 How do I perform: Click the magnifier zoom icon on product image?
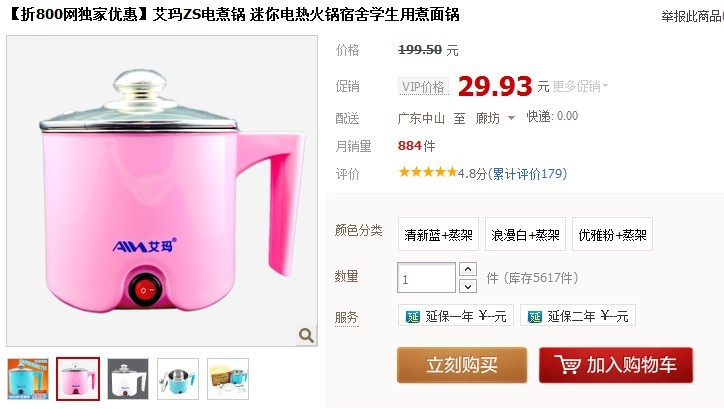pos(306,335)
